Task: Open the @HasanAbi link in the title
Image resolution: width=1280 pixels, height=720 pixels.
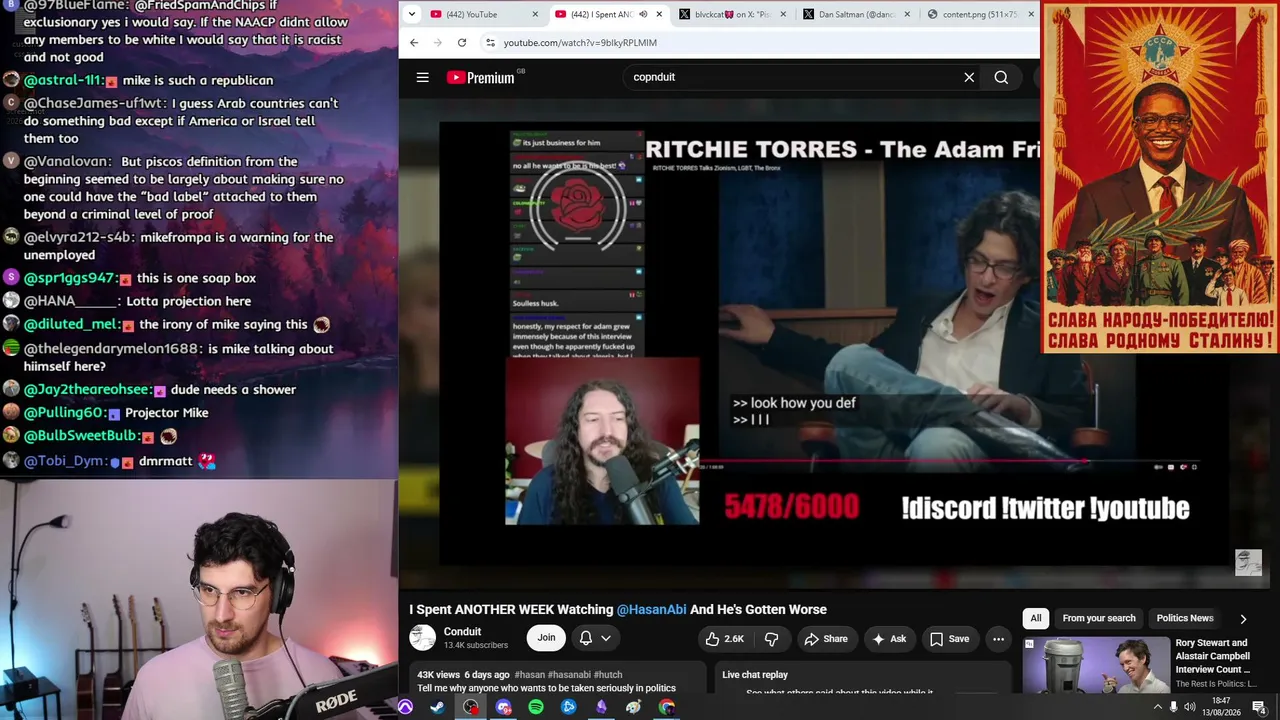Action: pos(652,610)
